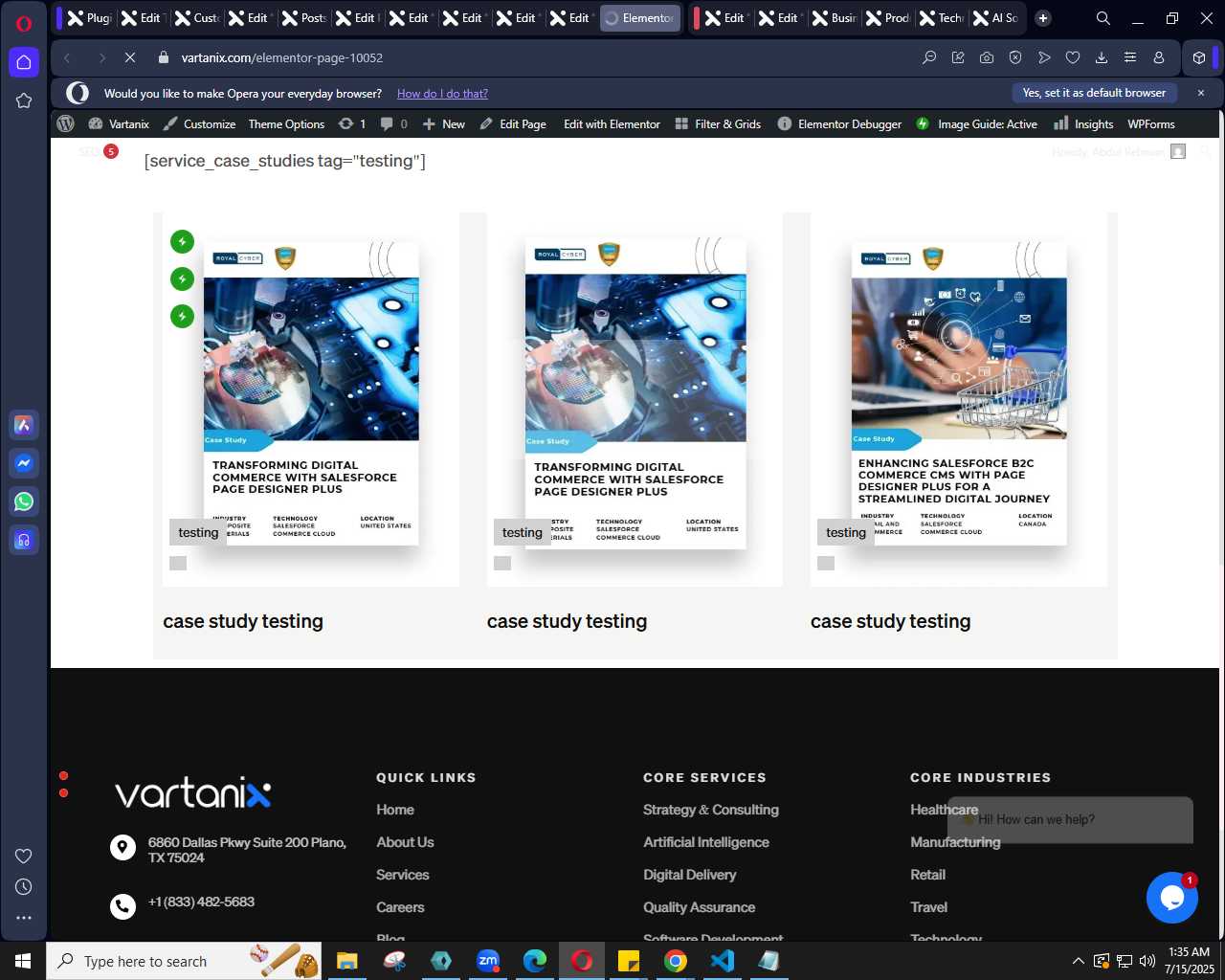Switch to the Busin tab

coord(835,18)
